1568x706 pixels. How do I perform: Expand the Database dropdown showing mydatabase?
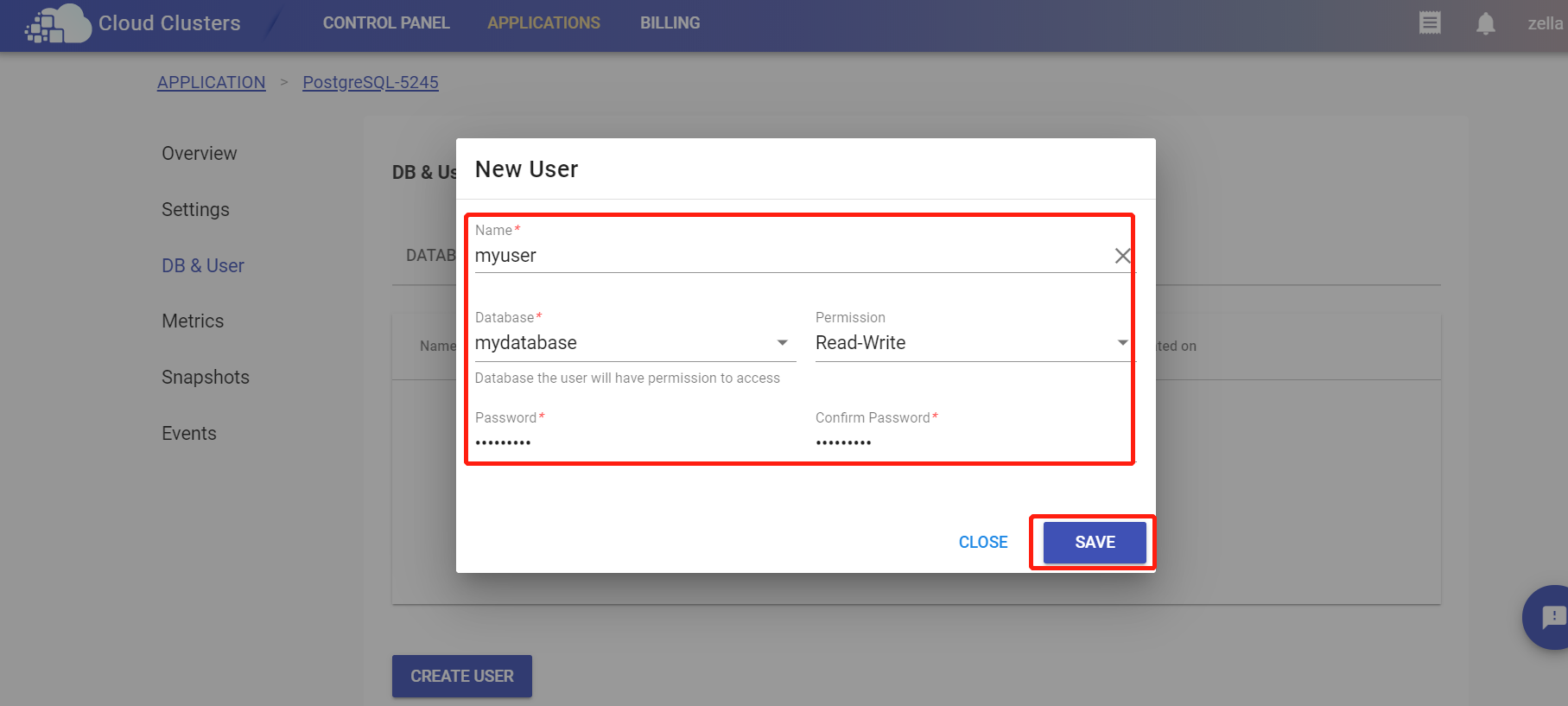635,343
